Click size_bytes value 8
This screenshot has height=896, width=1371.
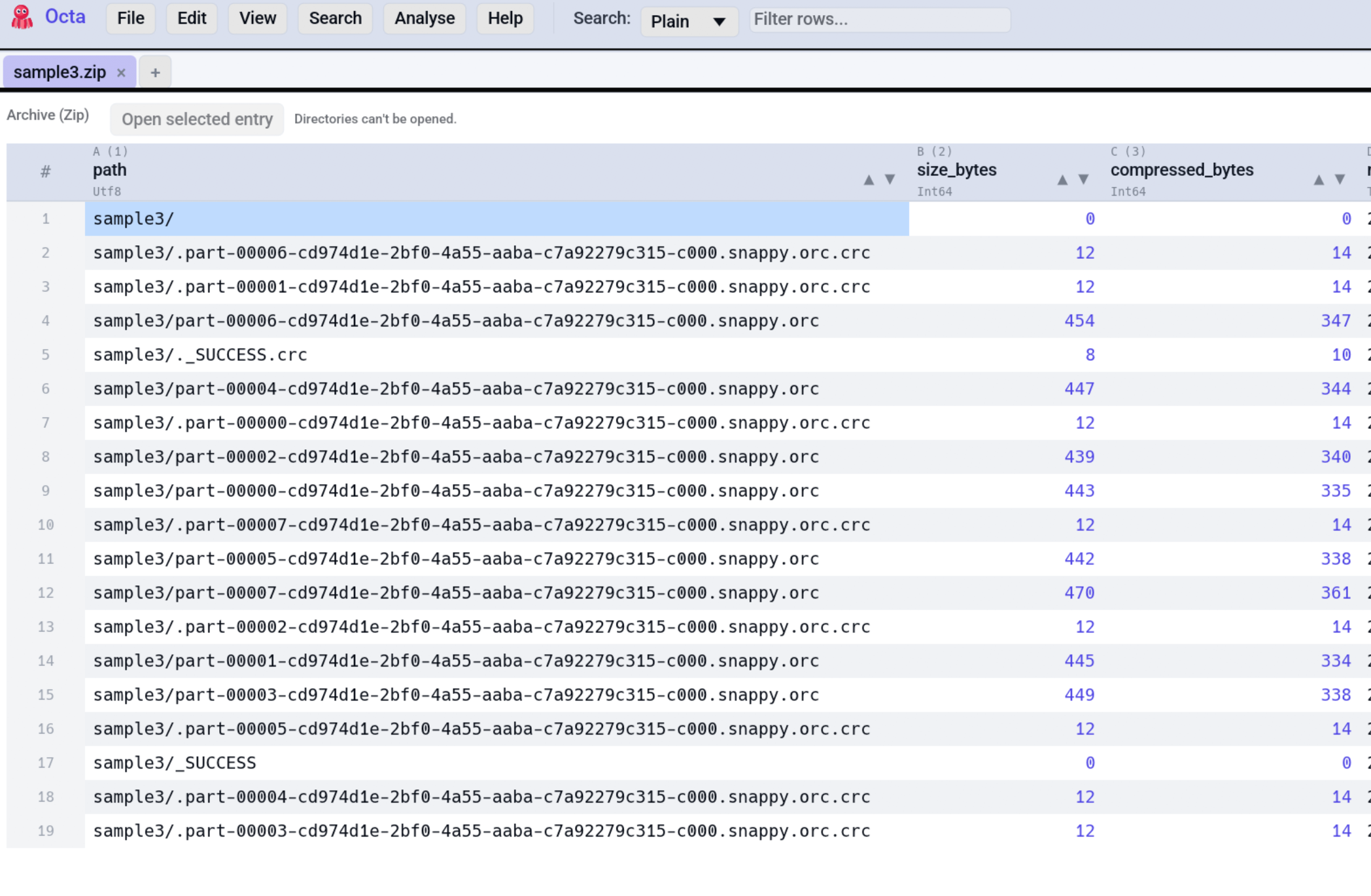click(1090, 355)
